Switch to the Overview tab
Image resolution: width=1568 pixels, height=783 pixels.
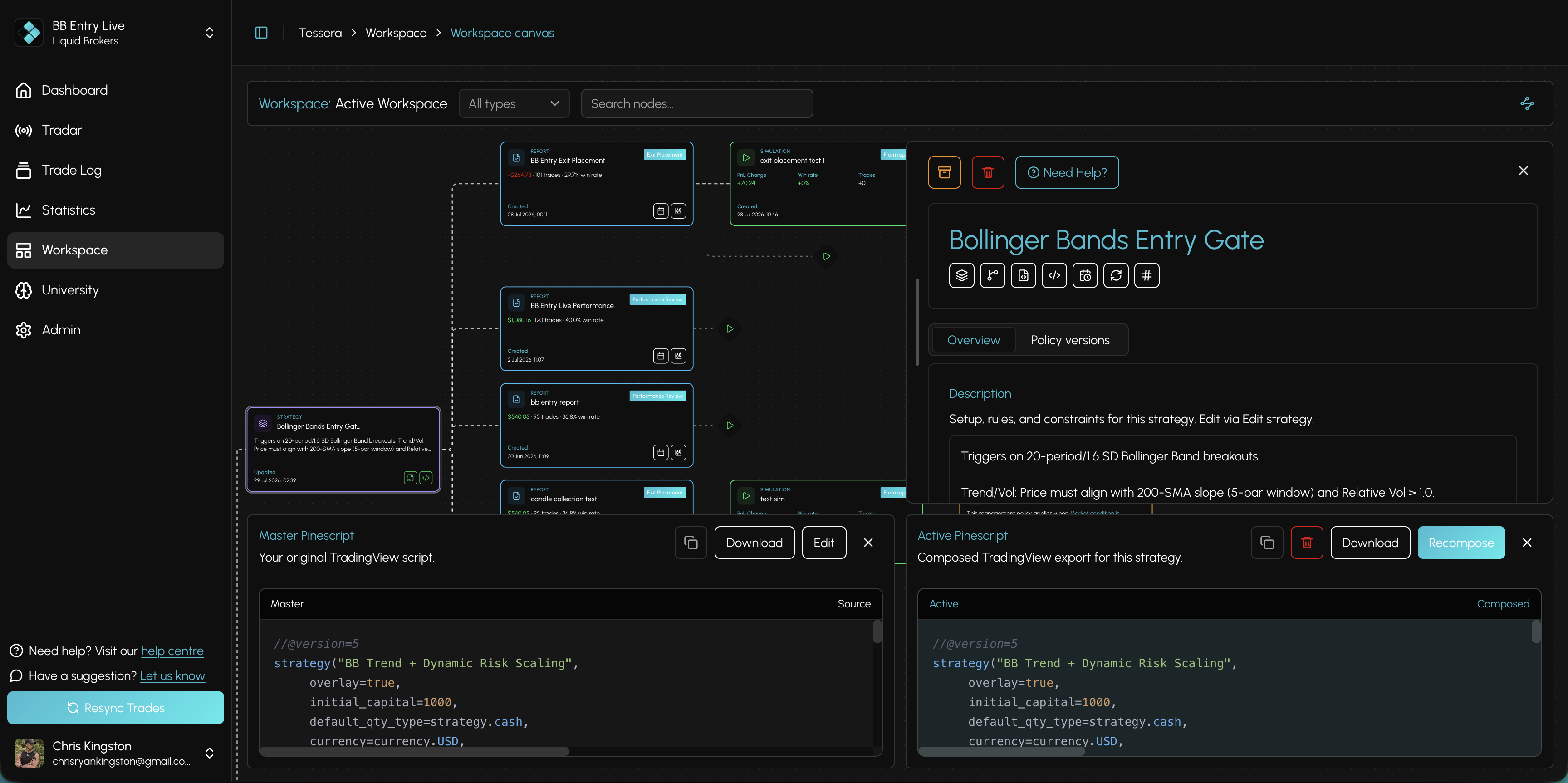coord(973,340)
